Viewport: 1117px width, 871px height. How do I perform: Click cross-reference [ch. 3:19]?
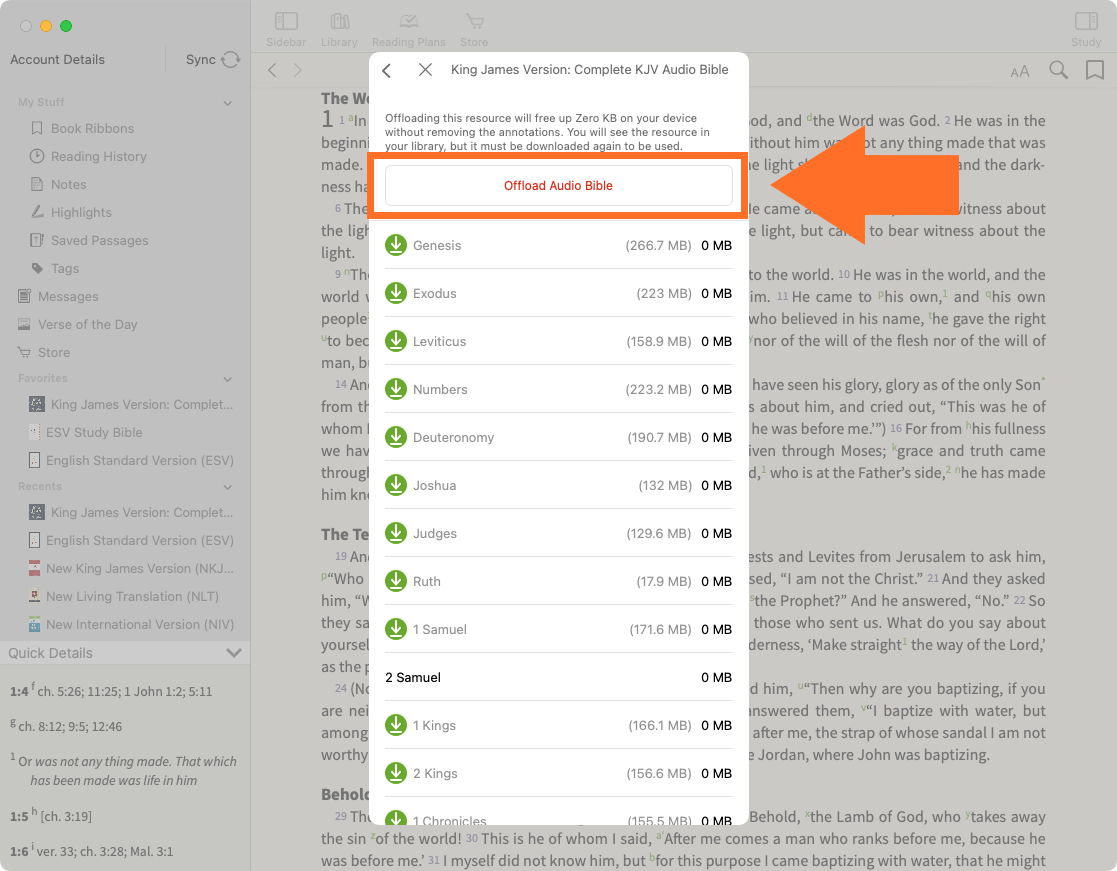click(66, 816)
